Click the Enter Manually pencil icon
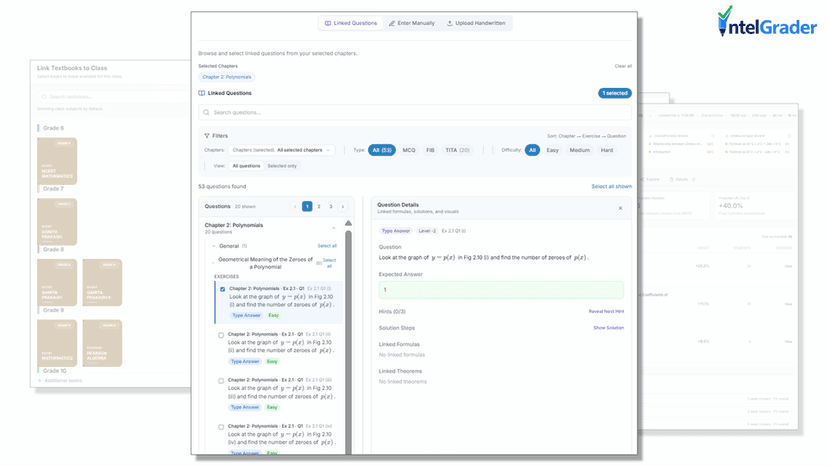Image resolution: width=828 pixels, height=466 pixels. (x=391, y=23)
